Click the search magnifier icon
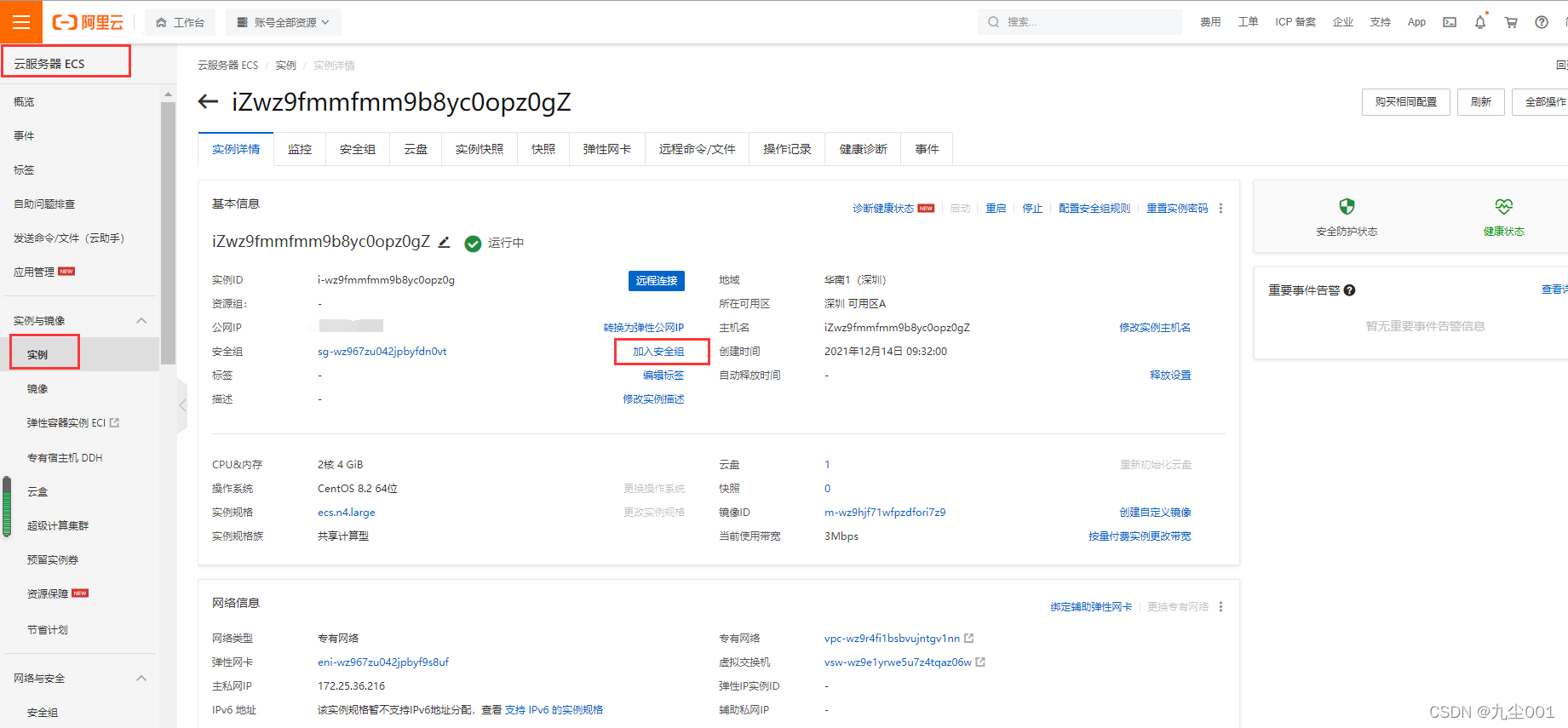 (993, 22)
